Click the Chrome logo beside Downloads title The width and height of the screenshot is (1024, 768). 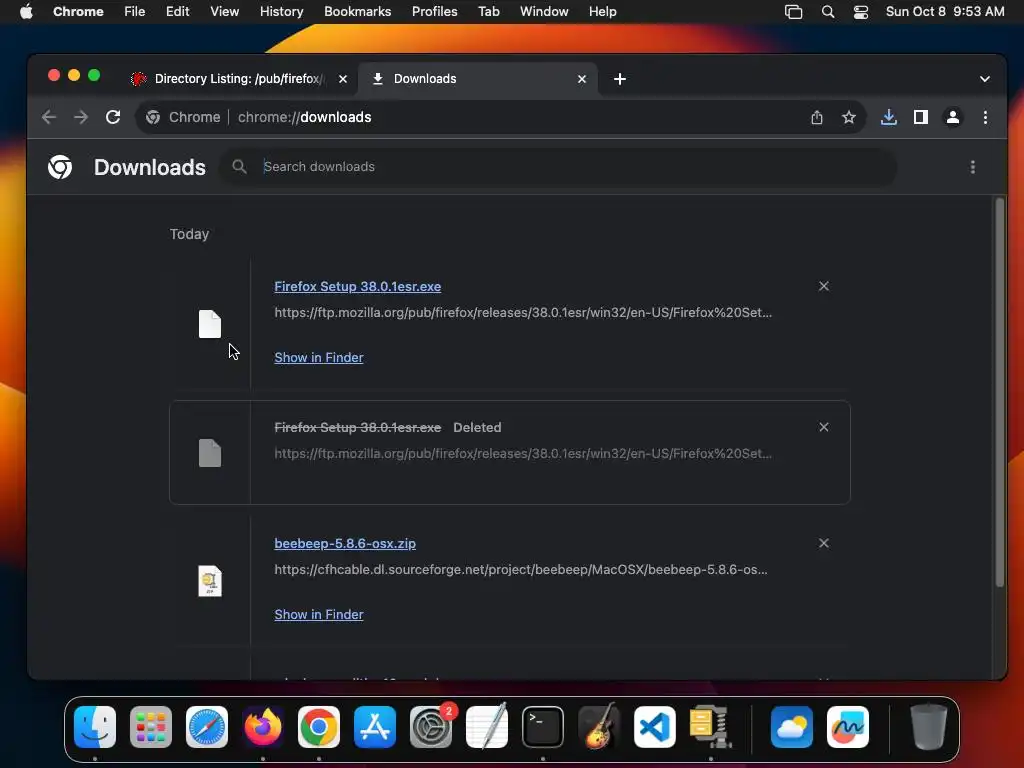60,167
